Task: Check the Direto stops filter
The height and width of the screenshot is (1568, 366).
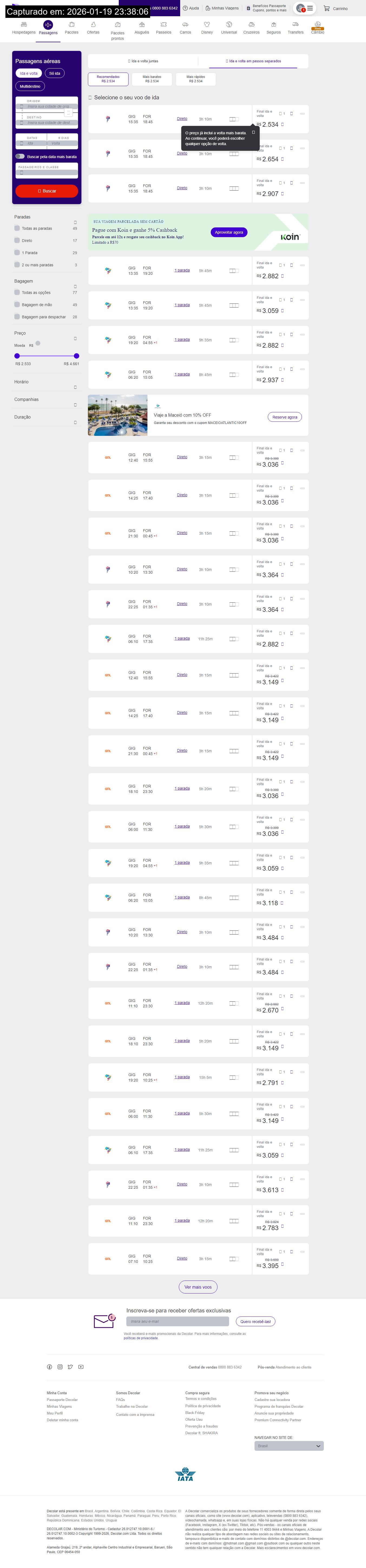Action: tap(17, 240)
